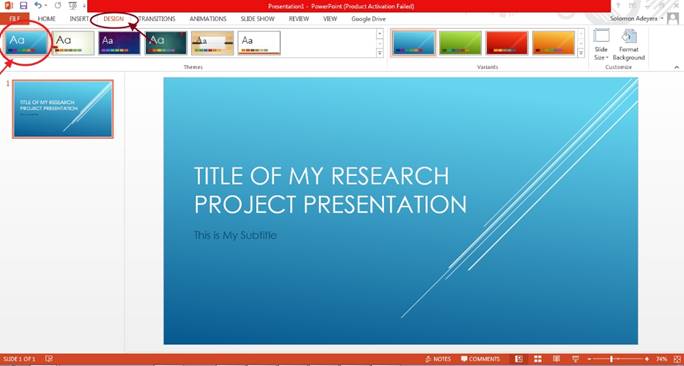Open the Transitions ribbon tab
Image resolution: width=684 pixels, height=366 pixels.
coord(157,19)
